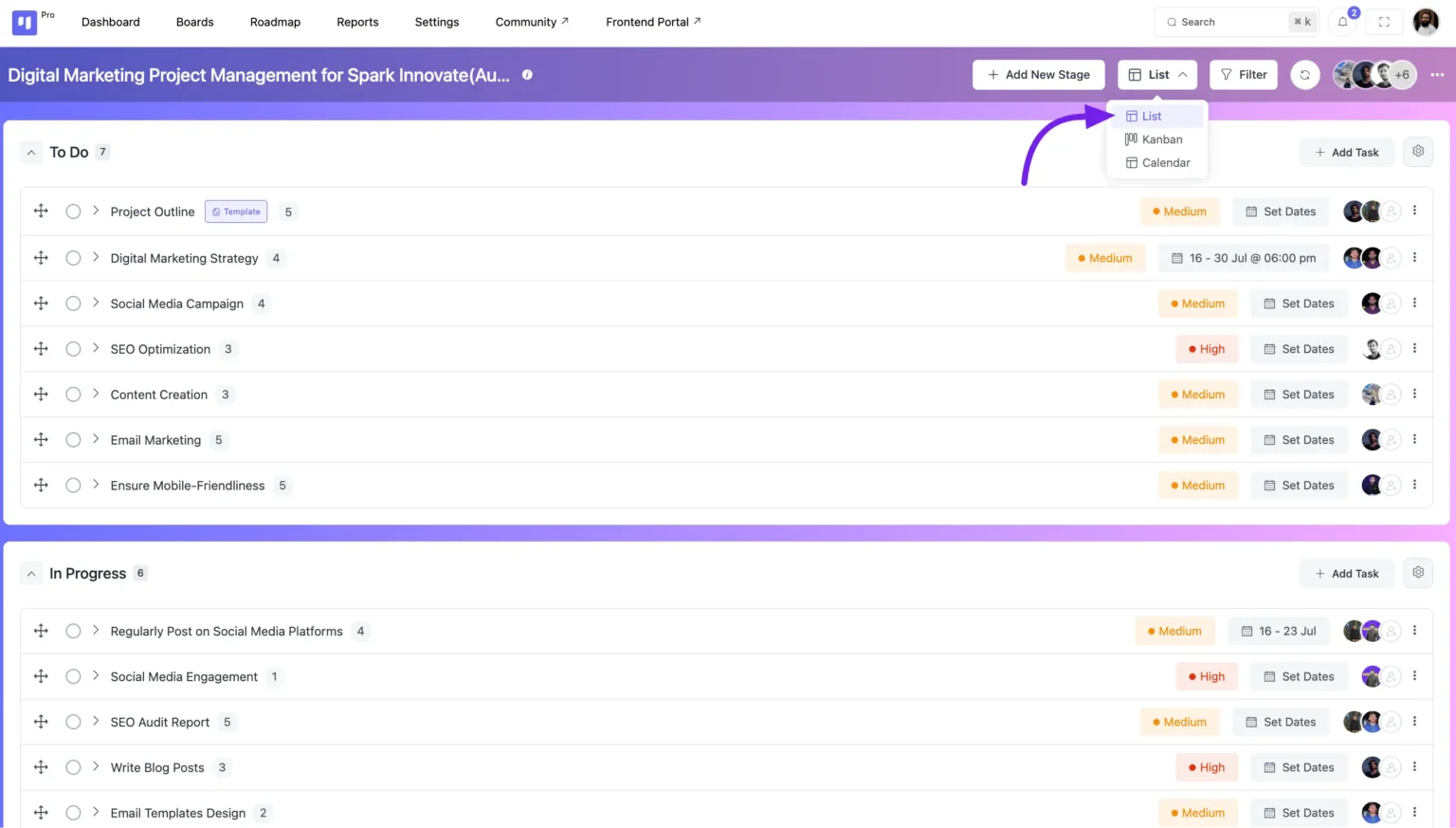Open the Roadmap tab in top navigation

pos(275,22)
